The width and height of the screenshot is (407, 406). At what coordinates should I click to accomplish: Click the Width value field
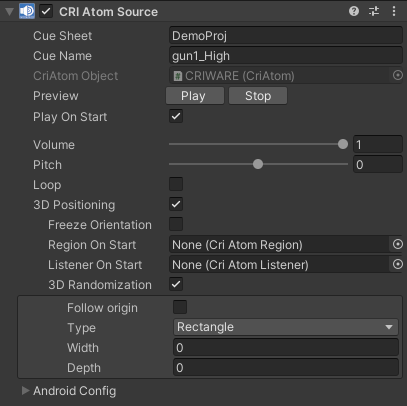tap(286, 348)
